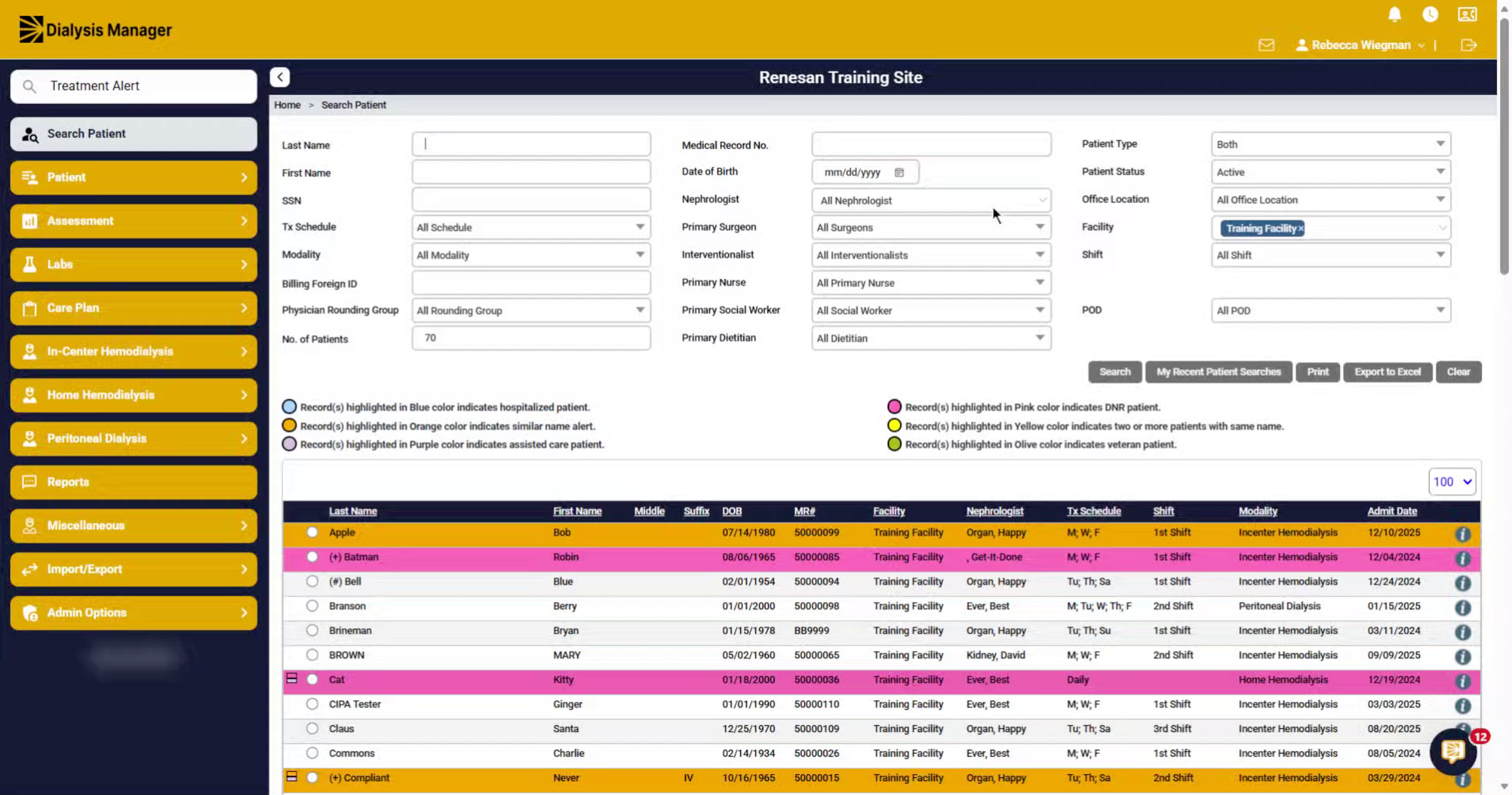Click the Last Name input field

point(530,144)
